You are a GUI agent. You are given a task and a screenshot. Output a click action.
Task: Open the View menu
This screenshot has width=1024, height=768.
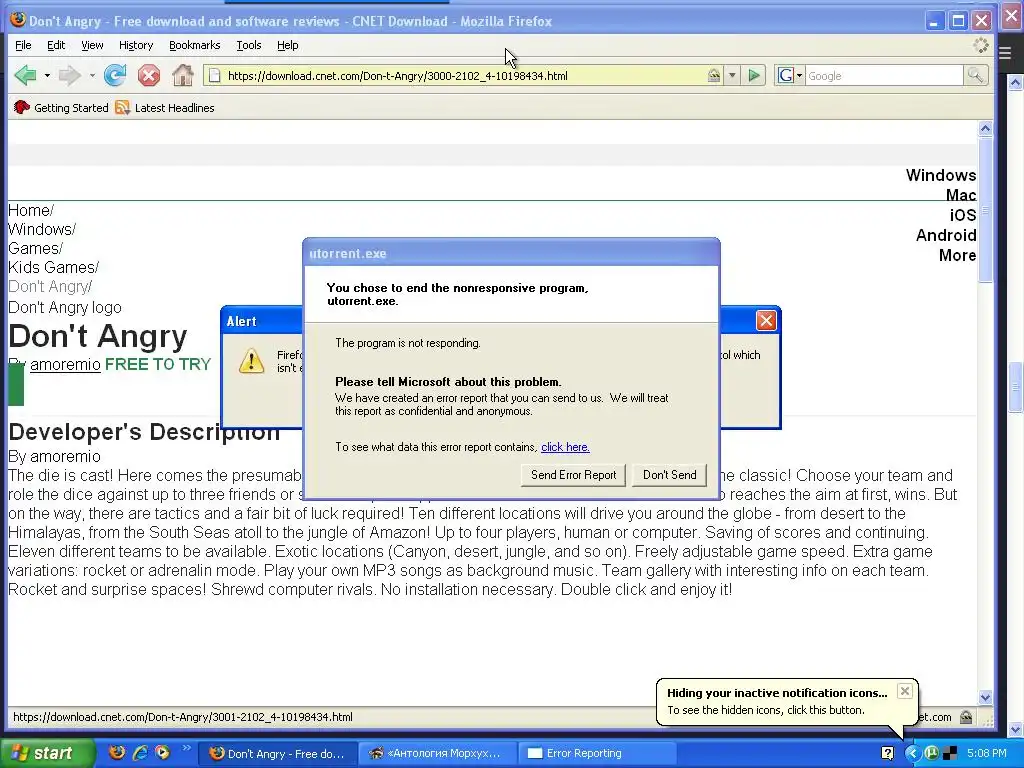[92, 45]
